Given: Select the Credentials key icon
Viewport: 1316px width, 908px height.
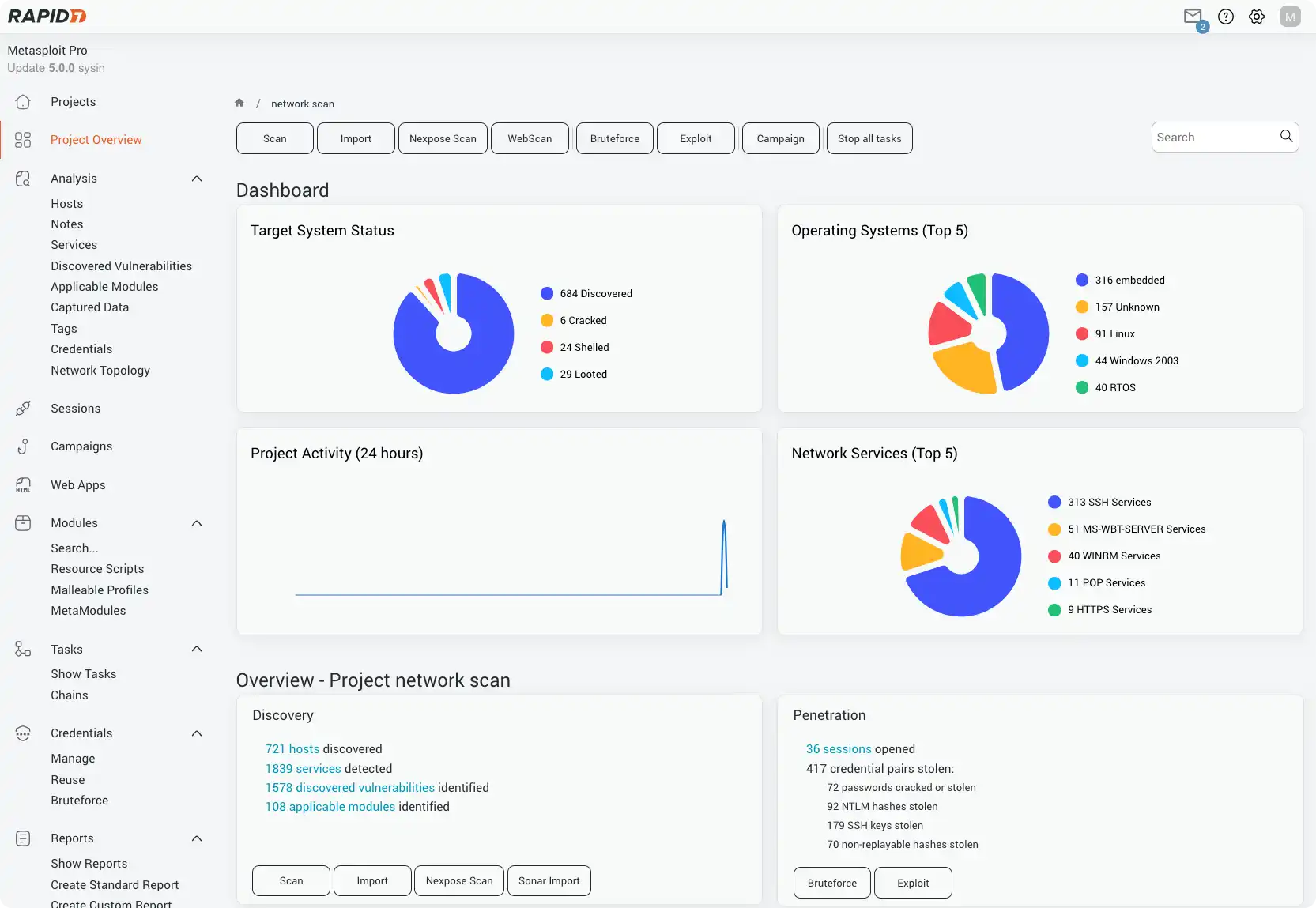Looking at the screenshot, I should click(x=23, y=733).
